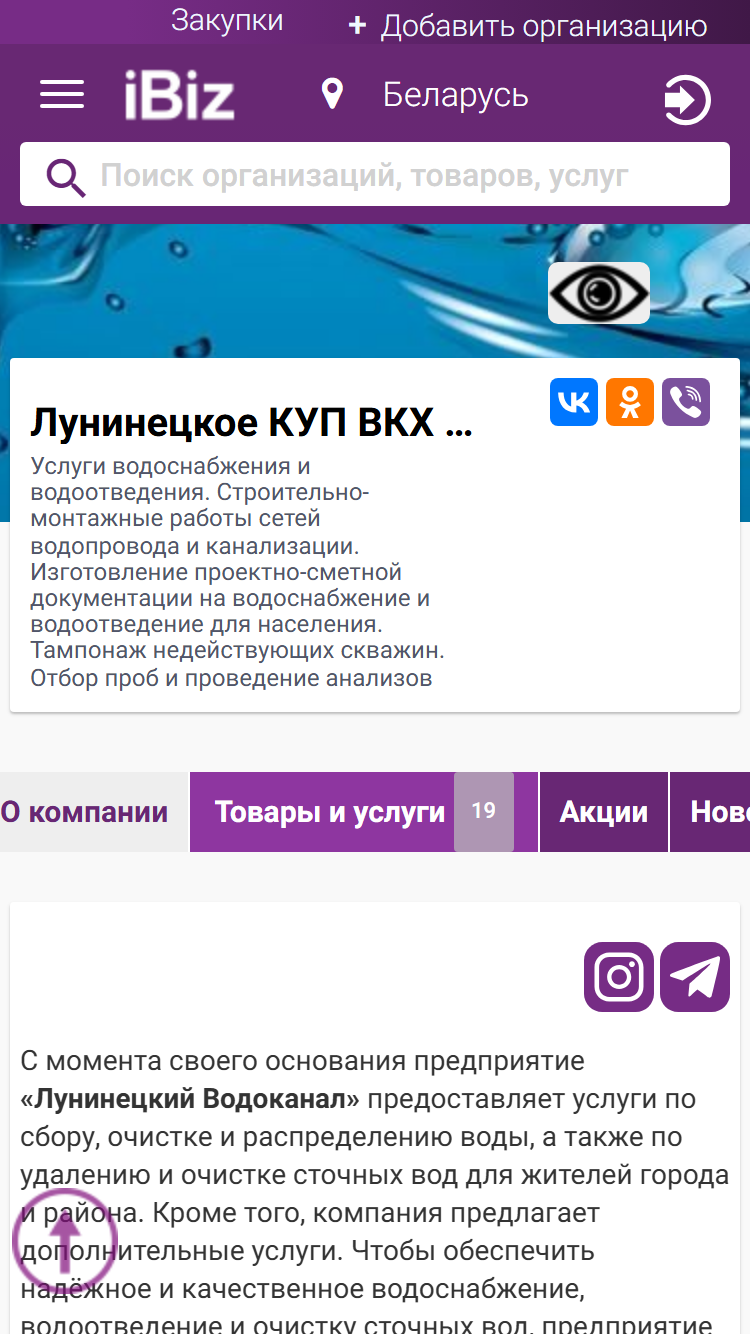
Task: Tap the company services description text
Action: pyautogui.click(x=238, y=572)
